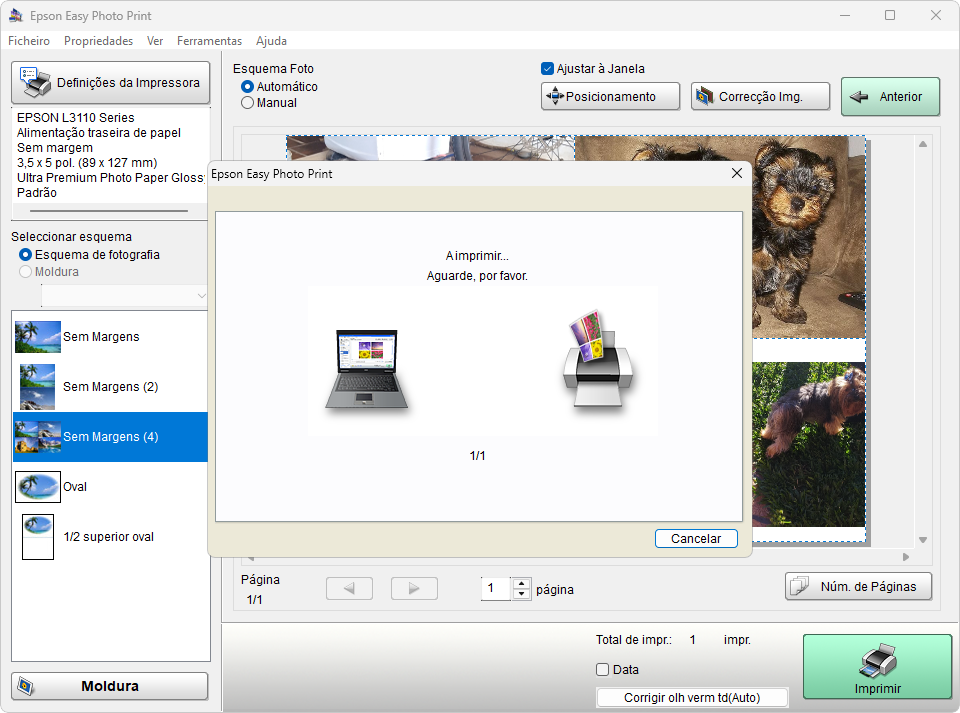Screen dimensions: 960x713
Task: Select Esquema de fotografia radio button
Action: (25, 255)
